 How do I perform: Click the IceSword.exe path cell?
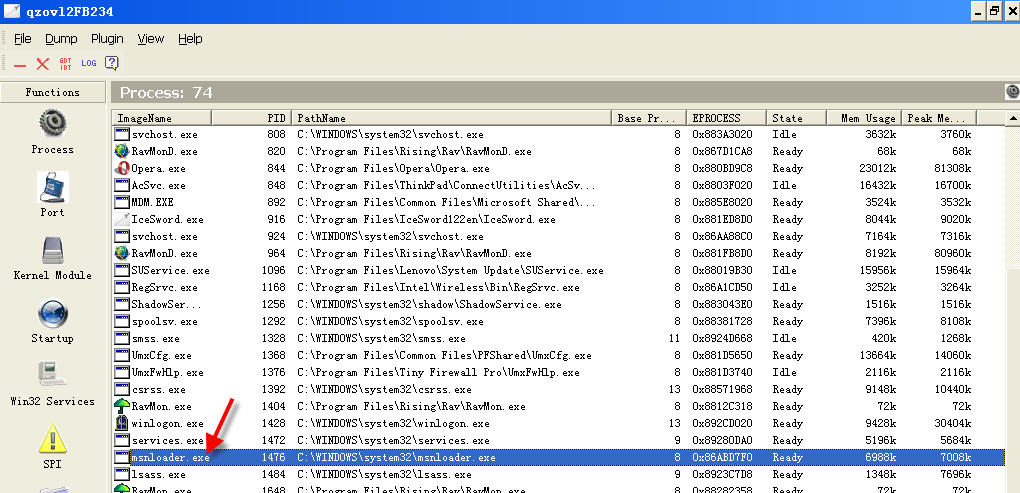[427, 219]
